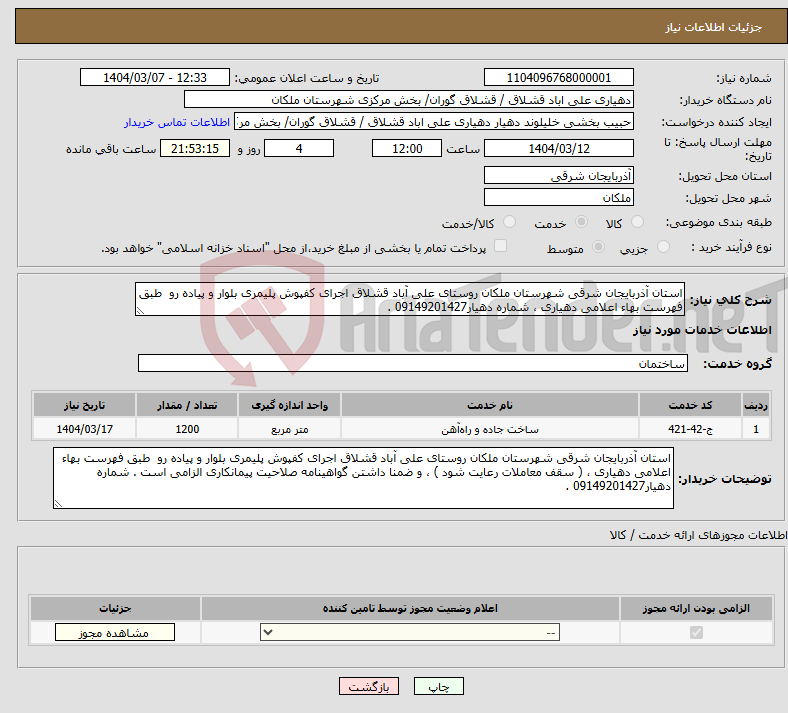Viewport: 788px width, 713px height.
Task: Click the unit cell متر مربع
Action: pos(289,429)
